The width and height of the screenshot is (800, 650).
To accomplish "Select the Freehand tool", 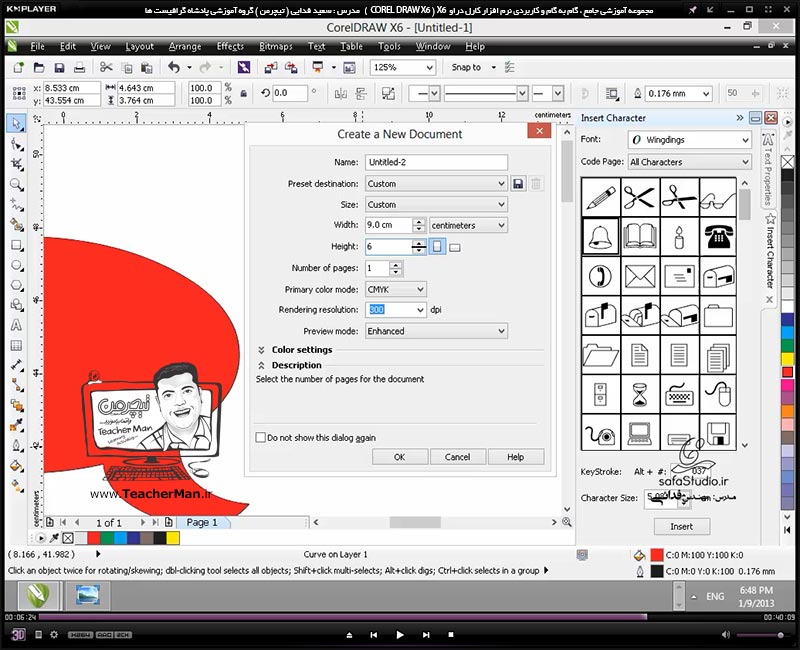I will click(16, 205).
